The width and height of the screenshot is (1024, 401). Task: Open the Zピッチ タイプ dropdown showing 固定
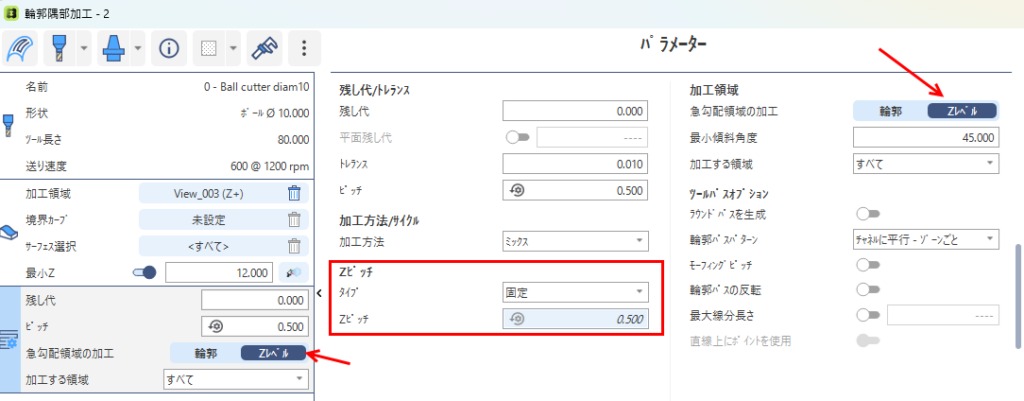click(x=576, y=292)
